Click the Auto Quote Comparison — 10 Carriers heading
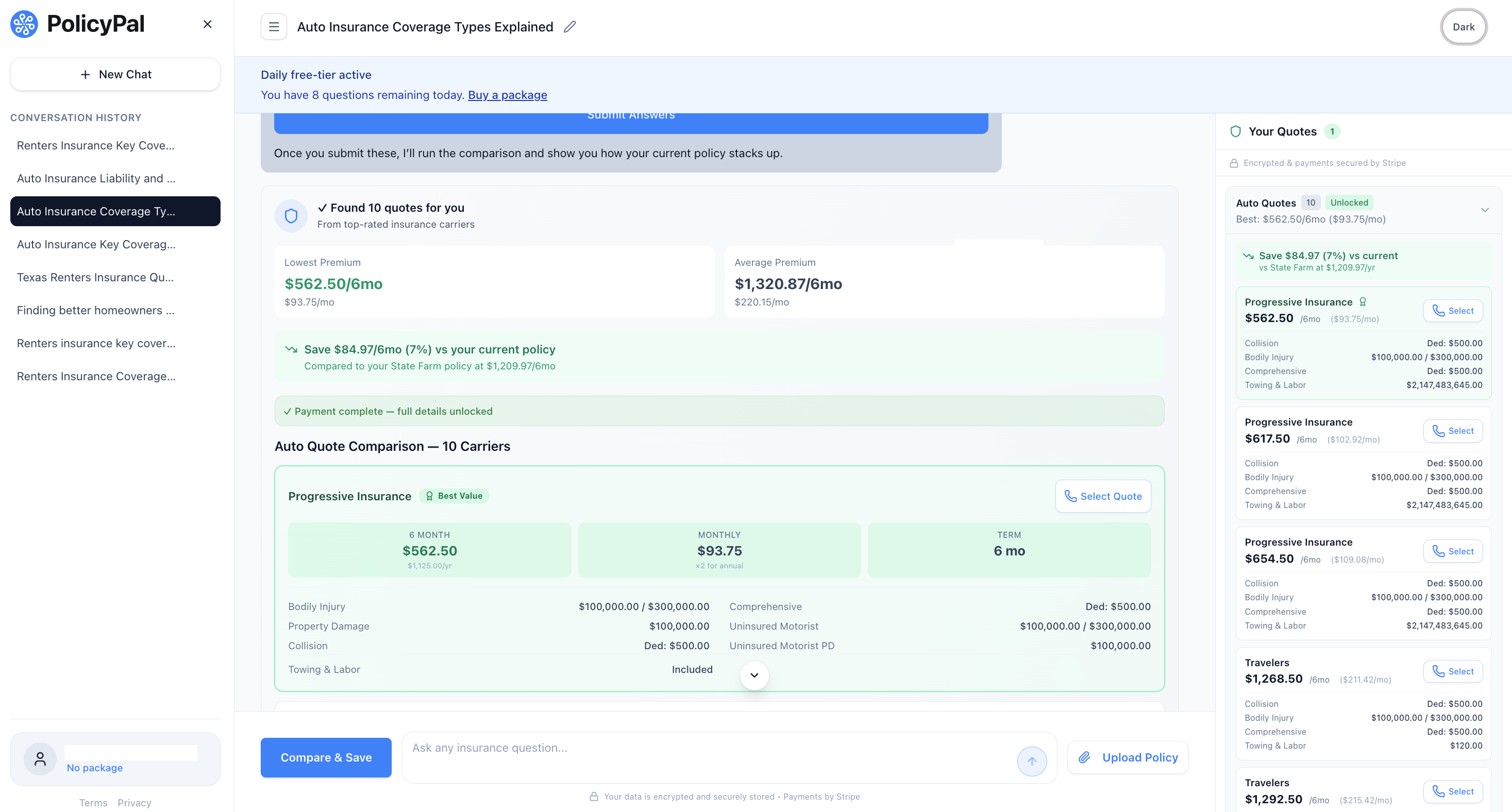Viewport: 1512px width, 812px height. pos(392,447)
